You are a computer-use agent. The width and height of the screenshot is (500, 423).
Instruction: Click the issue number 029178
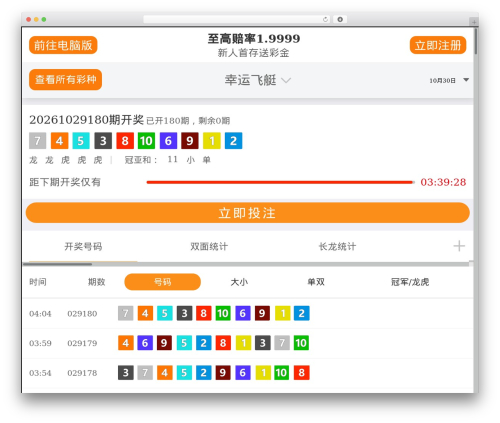[82, 373]
